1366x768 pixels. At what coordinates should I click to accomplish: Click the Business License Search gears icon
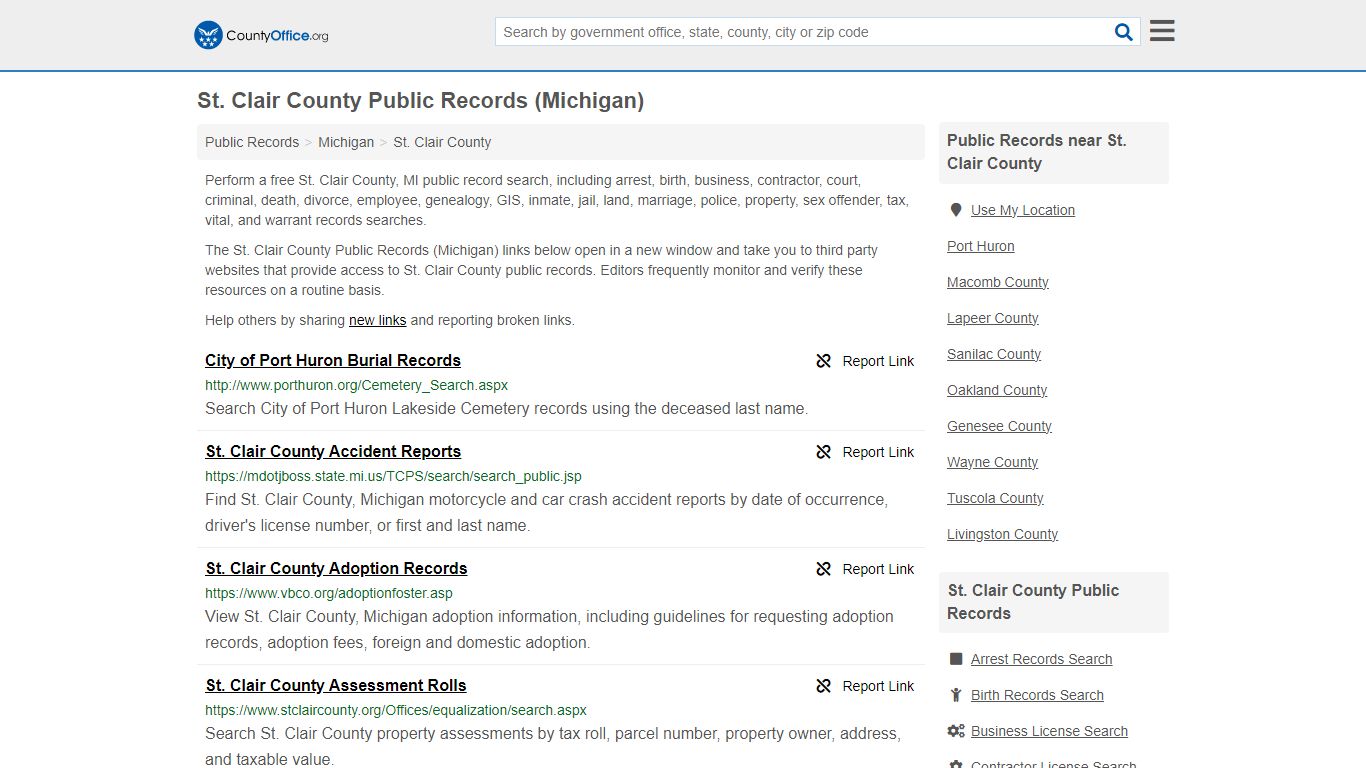pos(956,731)
